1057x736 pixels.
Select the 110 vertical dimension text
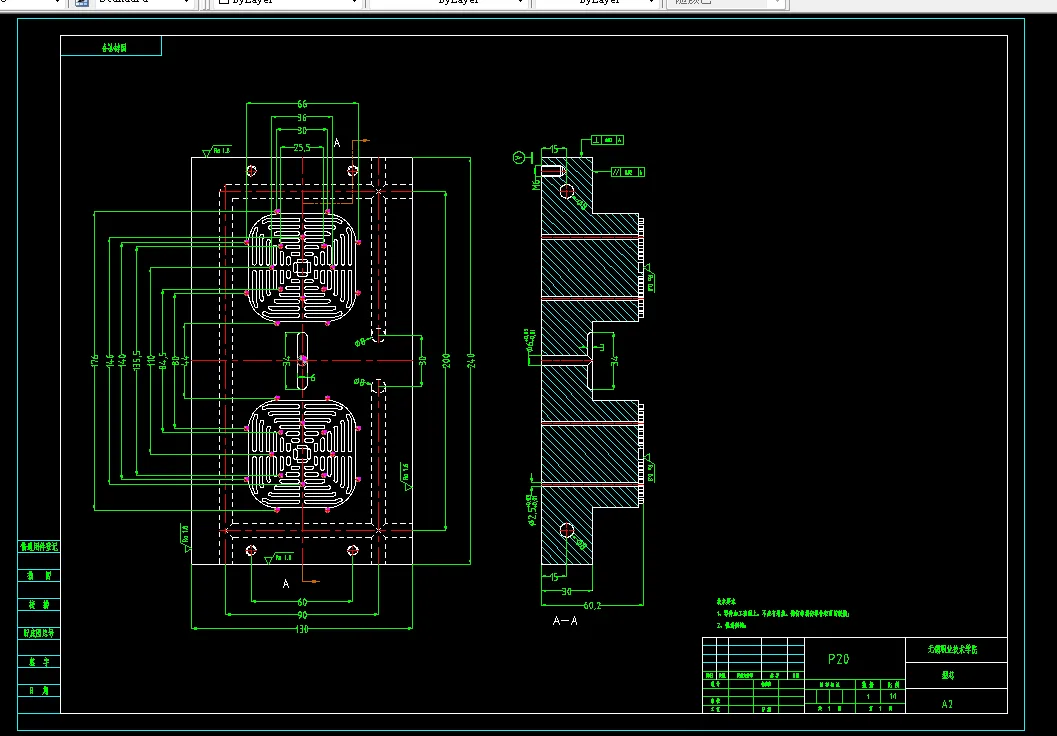(x=150, y=361)
